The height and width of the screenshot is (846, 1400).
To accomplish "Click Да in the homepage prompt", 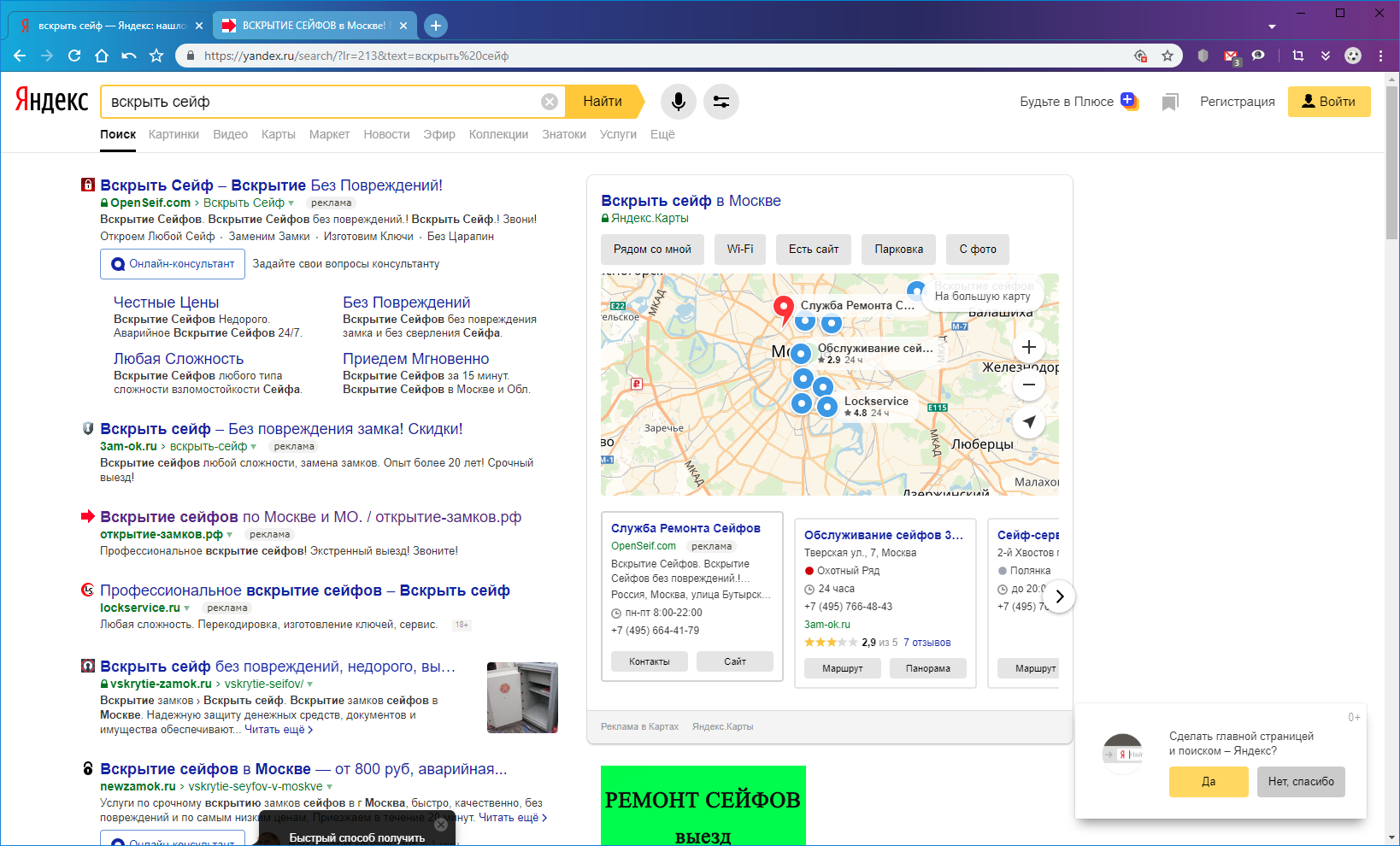I will (1209, 782).
